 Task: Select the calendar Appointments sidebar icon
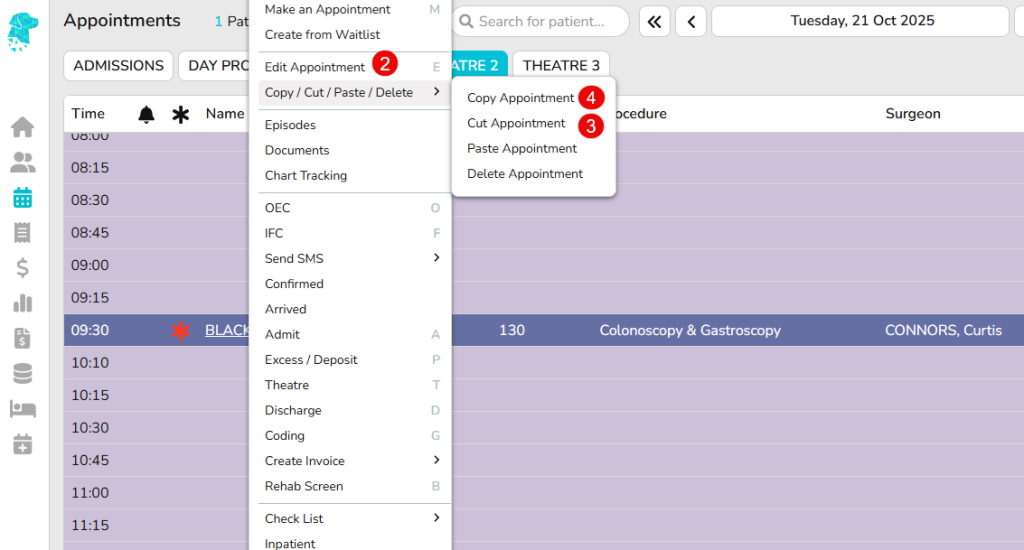pyautogui.click(x=22, y=198)
